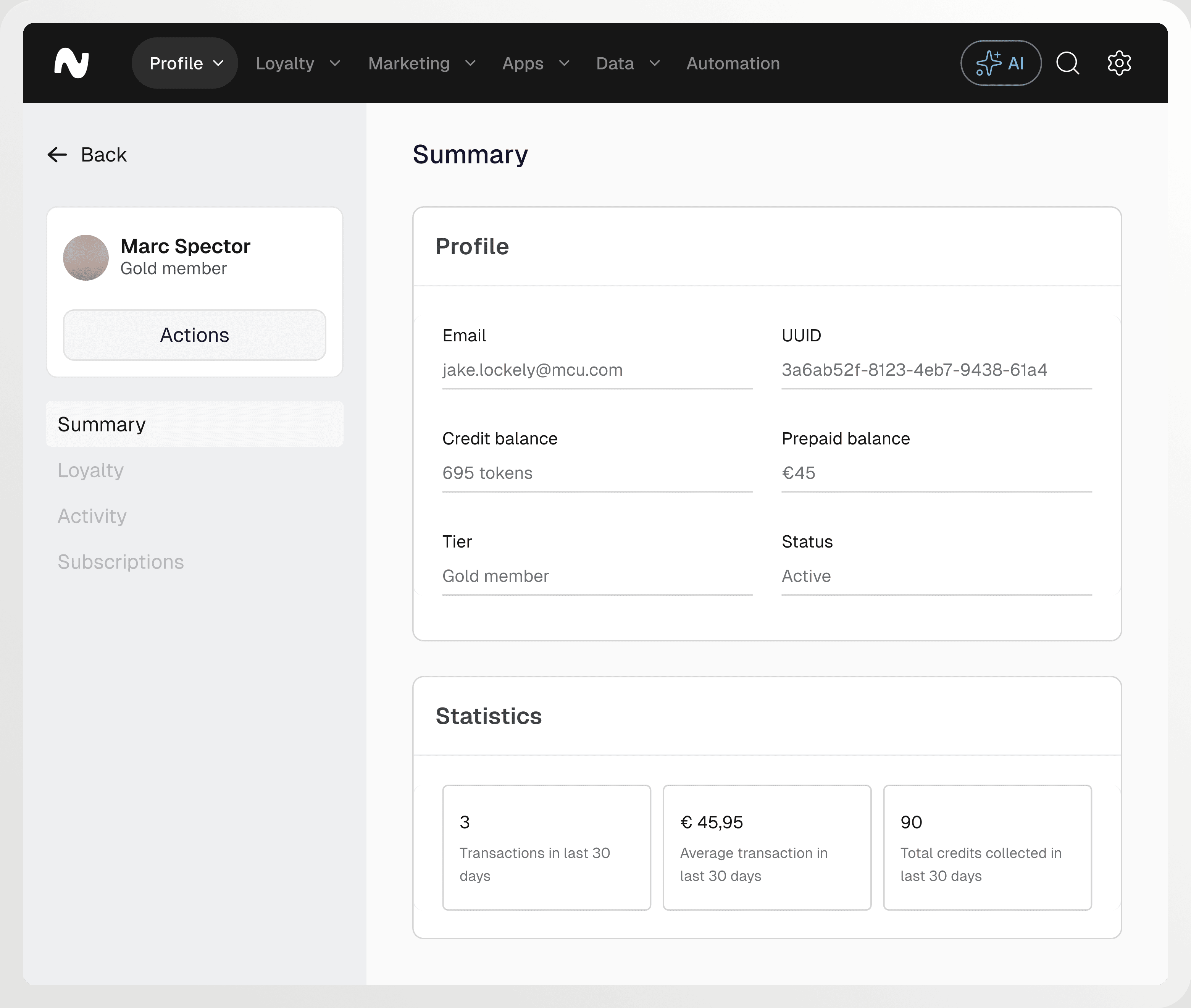This screenshot has width=1191, height=1008.
Task: Click Marc Spector's avatar picture
Action: pos(86,258)
